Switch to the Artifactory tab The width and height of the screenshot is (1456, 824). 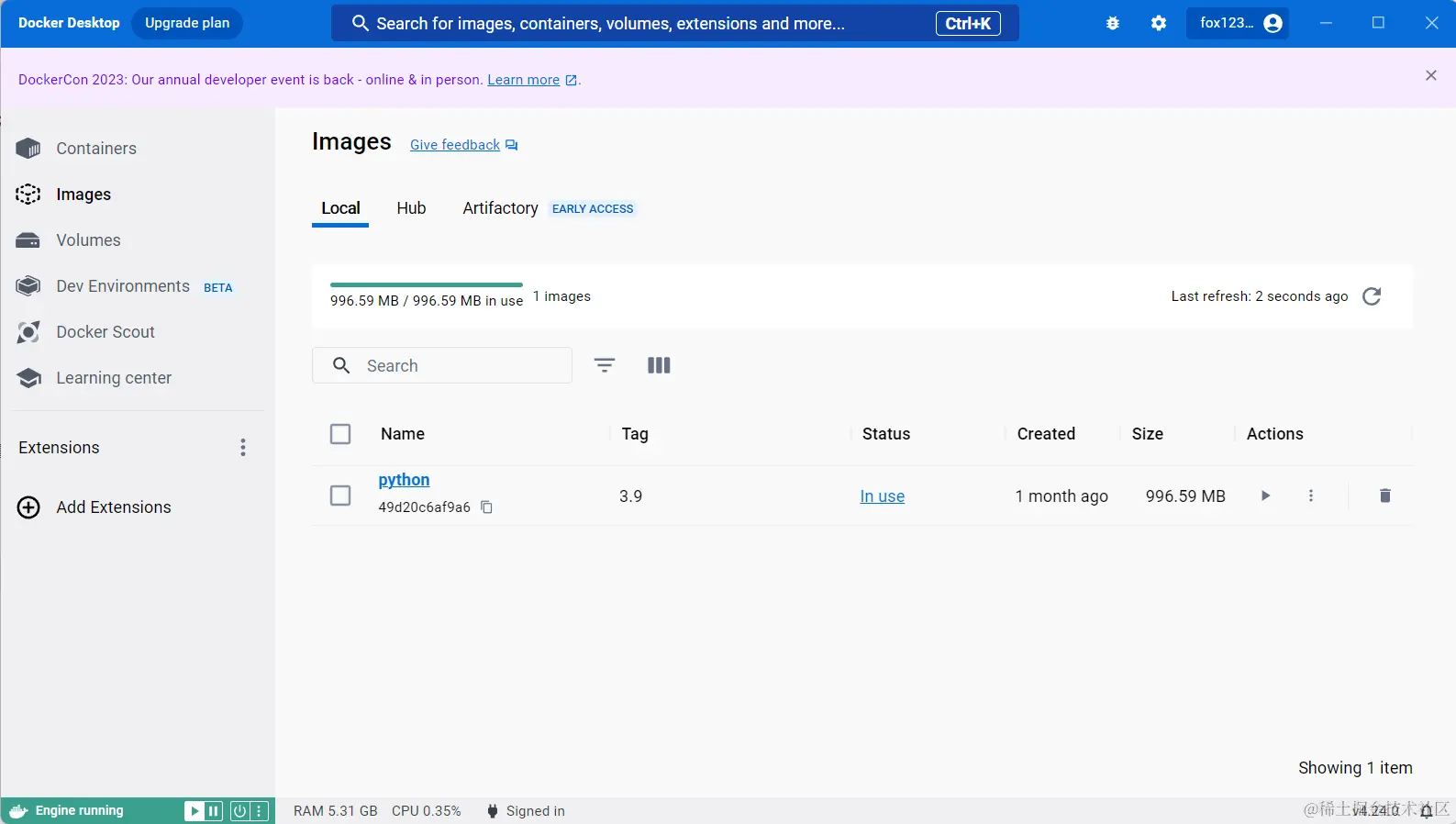(500, 208)
